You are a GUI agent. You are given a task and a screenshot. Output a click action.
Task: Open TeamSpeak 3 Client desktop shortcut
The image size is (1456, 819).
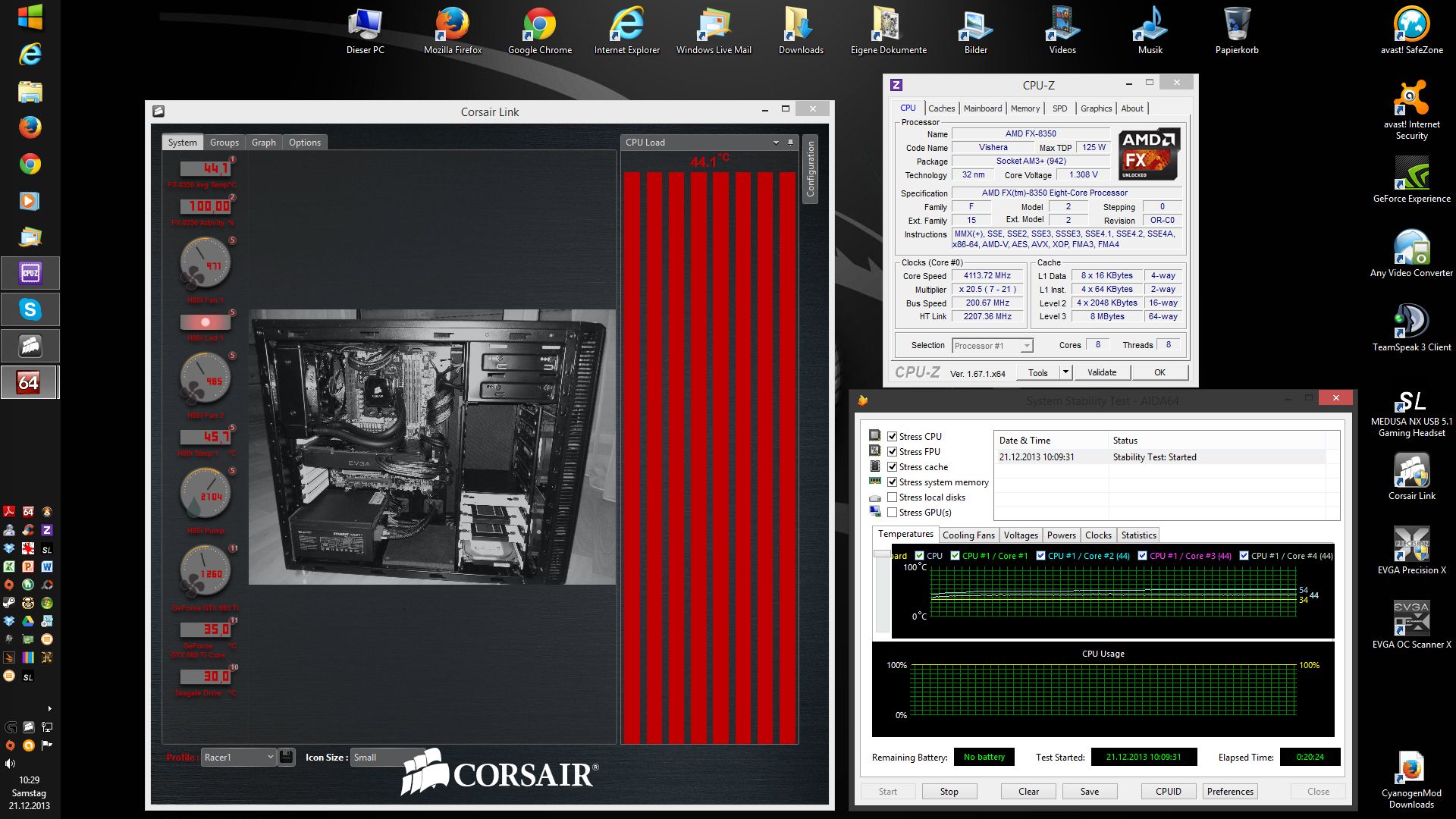[1411, 321]
